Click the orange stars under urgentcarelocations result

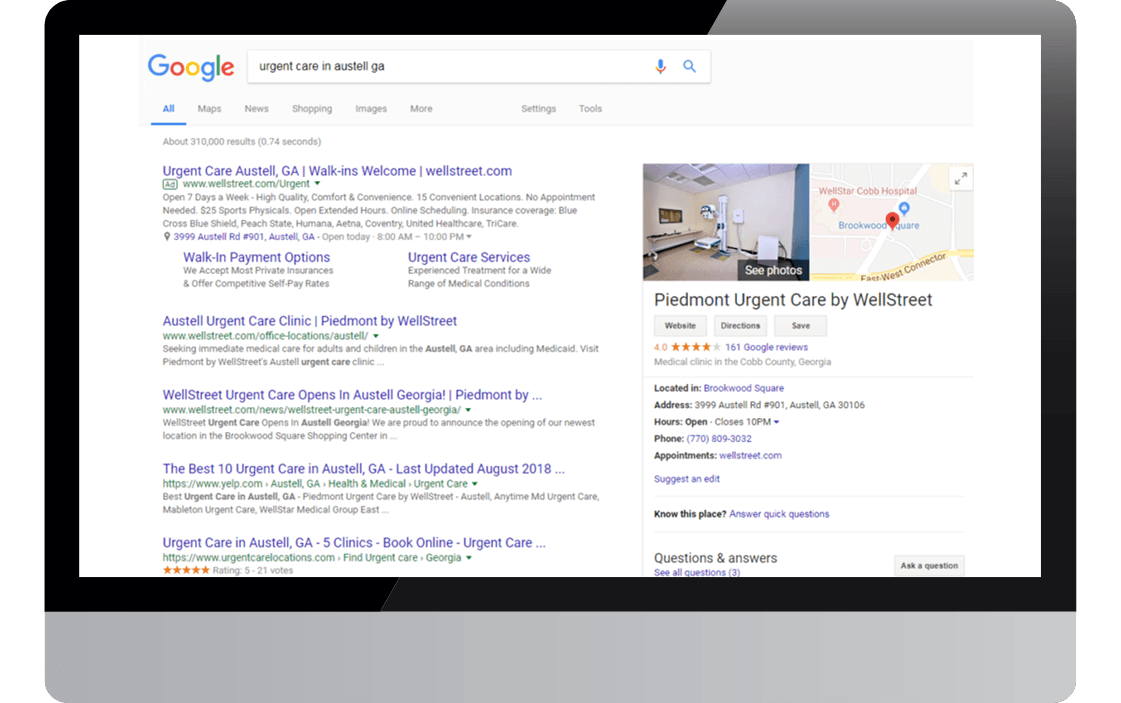186,570
